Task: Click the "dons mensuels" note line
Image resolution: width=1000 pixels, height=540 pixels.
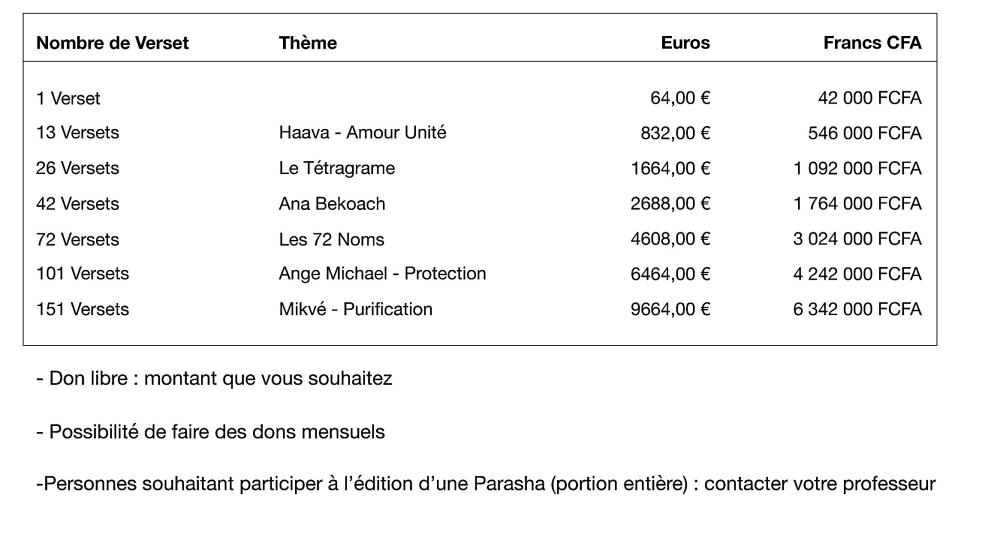Action: pos(210,432)
